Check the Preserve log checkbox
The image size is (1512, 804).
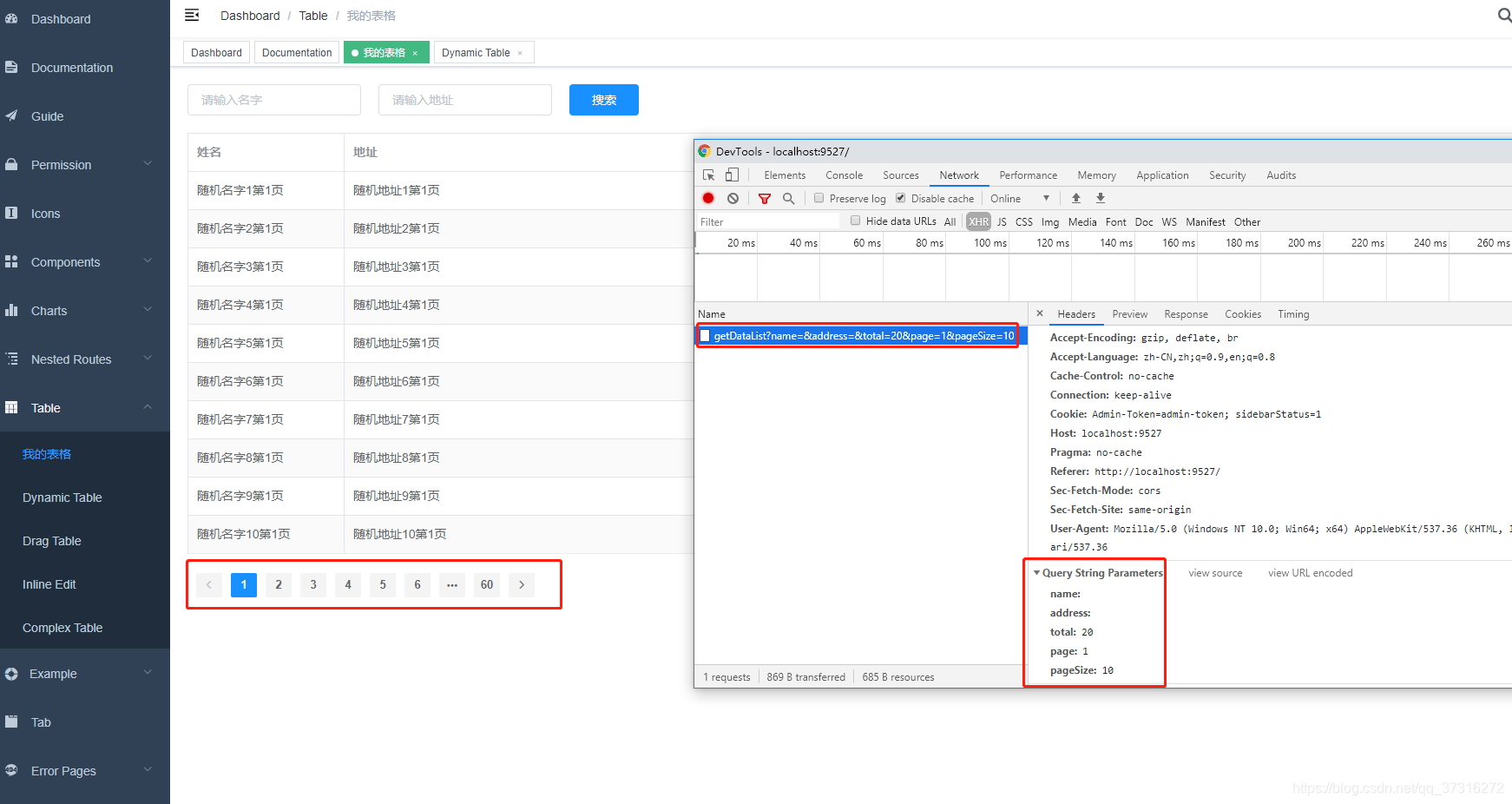pyautogui.click(x=818, y=198)
